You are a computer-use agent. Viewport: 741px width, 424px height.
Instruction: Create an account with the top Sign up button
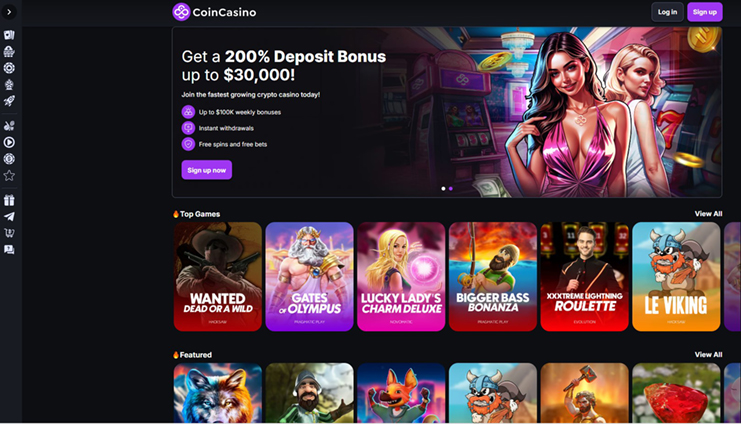(705, 12)
